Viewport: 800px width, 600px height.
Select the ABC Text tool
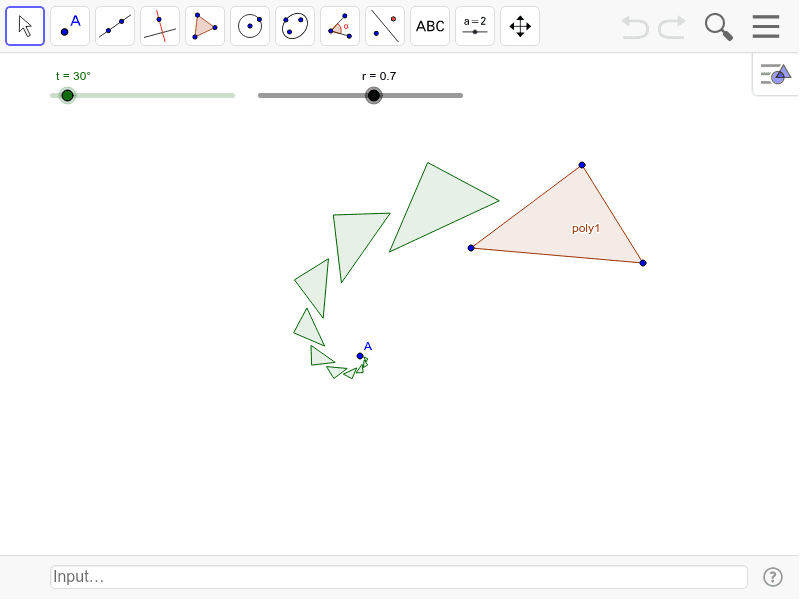[429, 26]
